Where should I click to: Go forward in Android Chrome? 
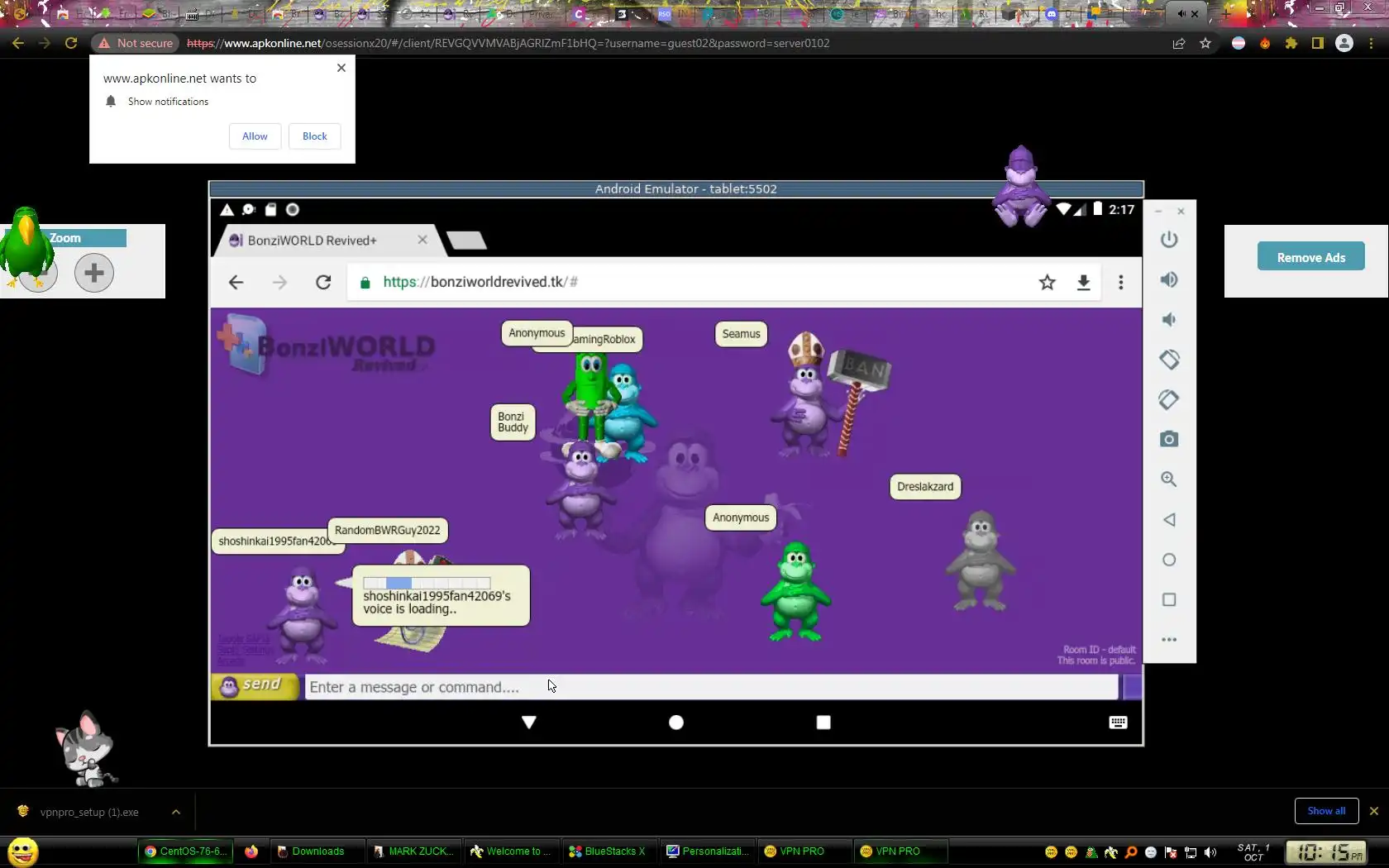coord(279,283)
